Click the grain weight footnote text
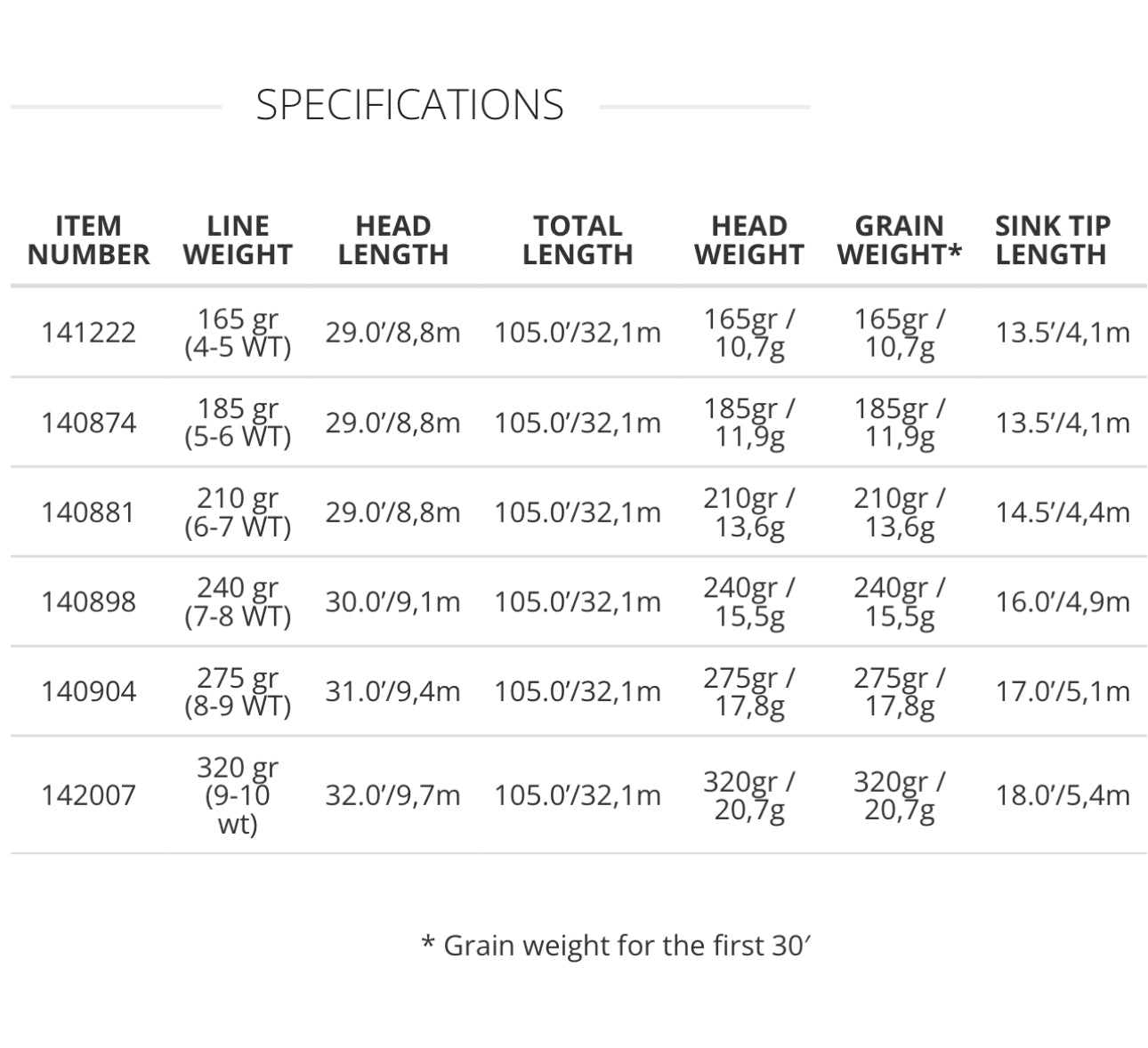 point(616,945)
